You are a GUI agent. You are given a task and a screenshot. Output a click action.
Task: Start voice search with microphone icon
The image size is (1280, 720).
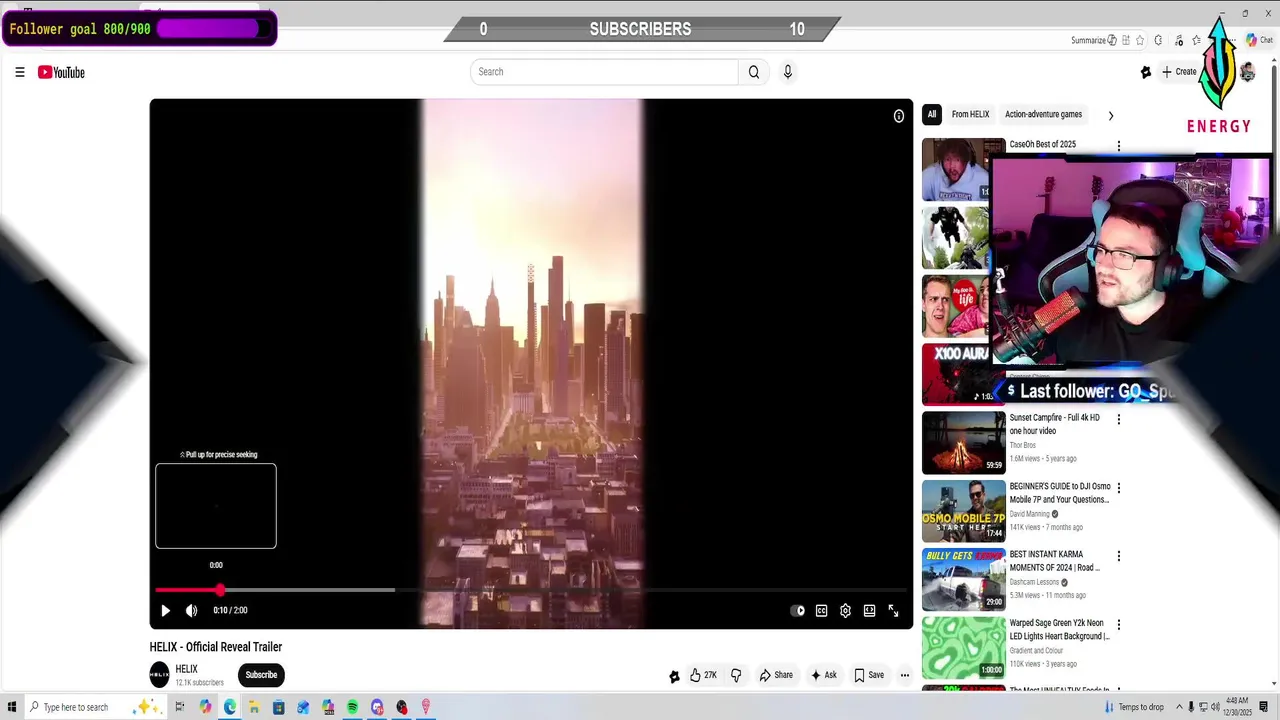(x=788, y=72)
